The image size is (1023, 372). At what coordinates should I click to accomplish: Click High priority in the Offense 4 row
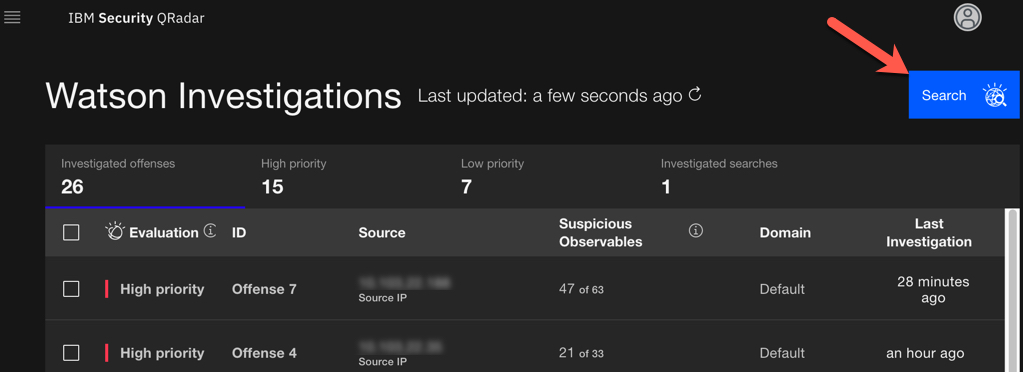[x=162, y=353]
